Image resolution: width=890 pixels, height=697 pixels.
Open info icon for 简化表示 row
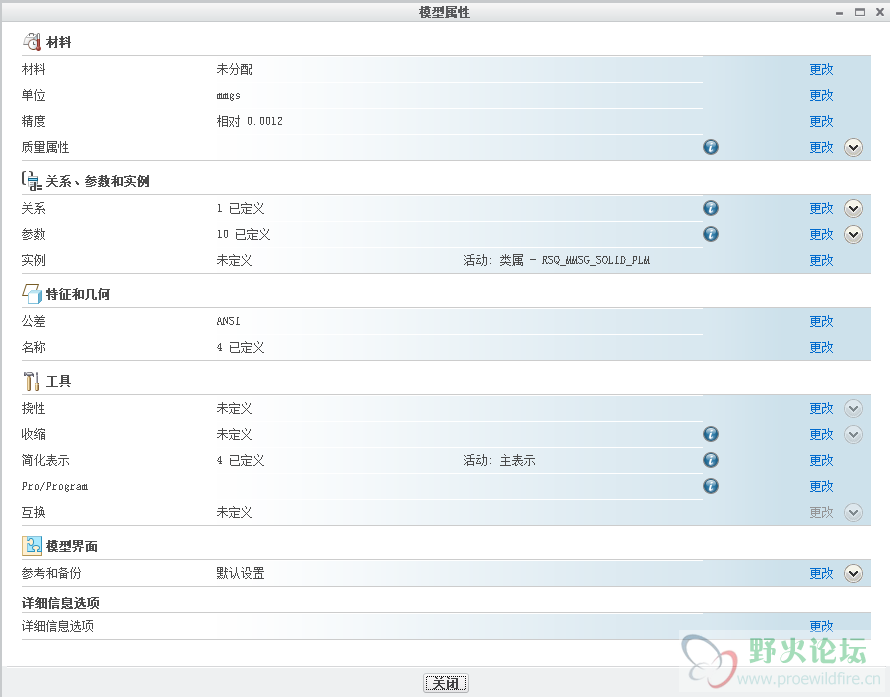tap(711, 460)
